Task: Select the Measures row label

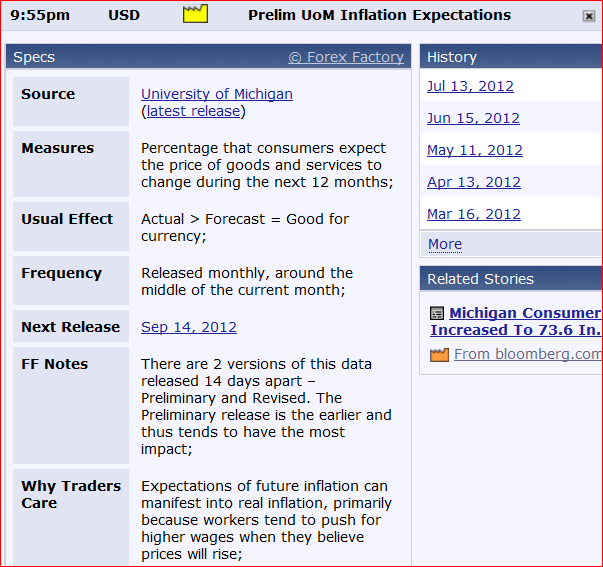Action: tap(58, 148)
